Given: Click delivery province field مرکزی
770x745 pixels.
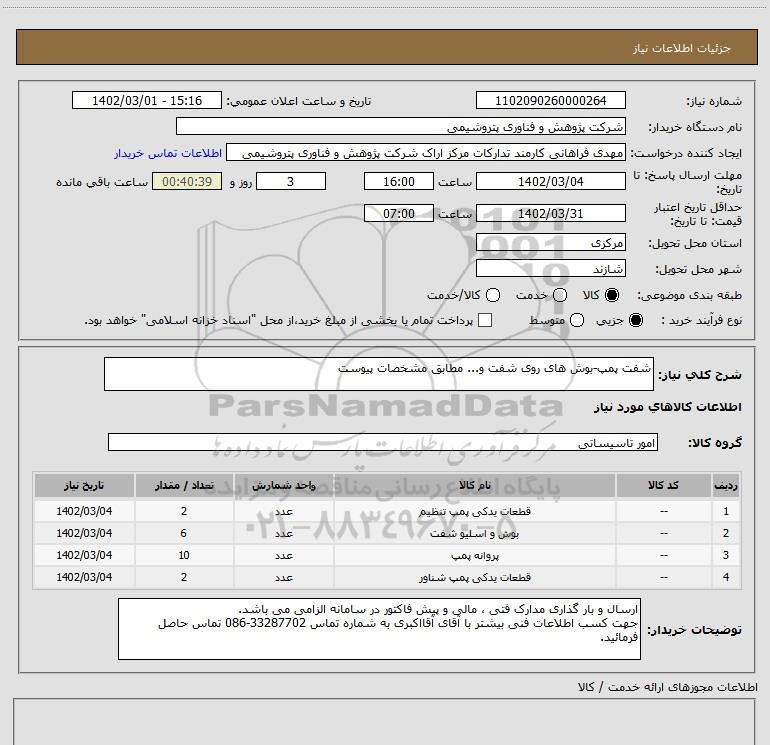Looking at the screenshot, I should 550,242.
